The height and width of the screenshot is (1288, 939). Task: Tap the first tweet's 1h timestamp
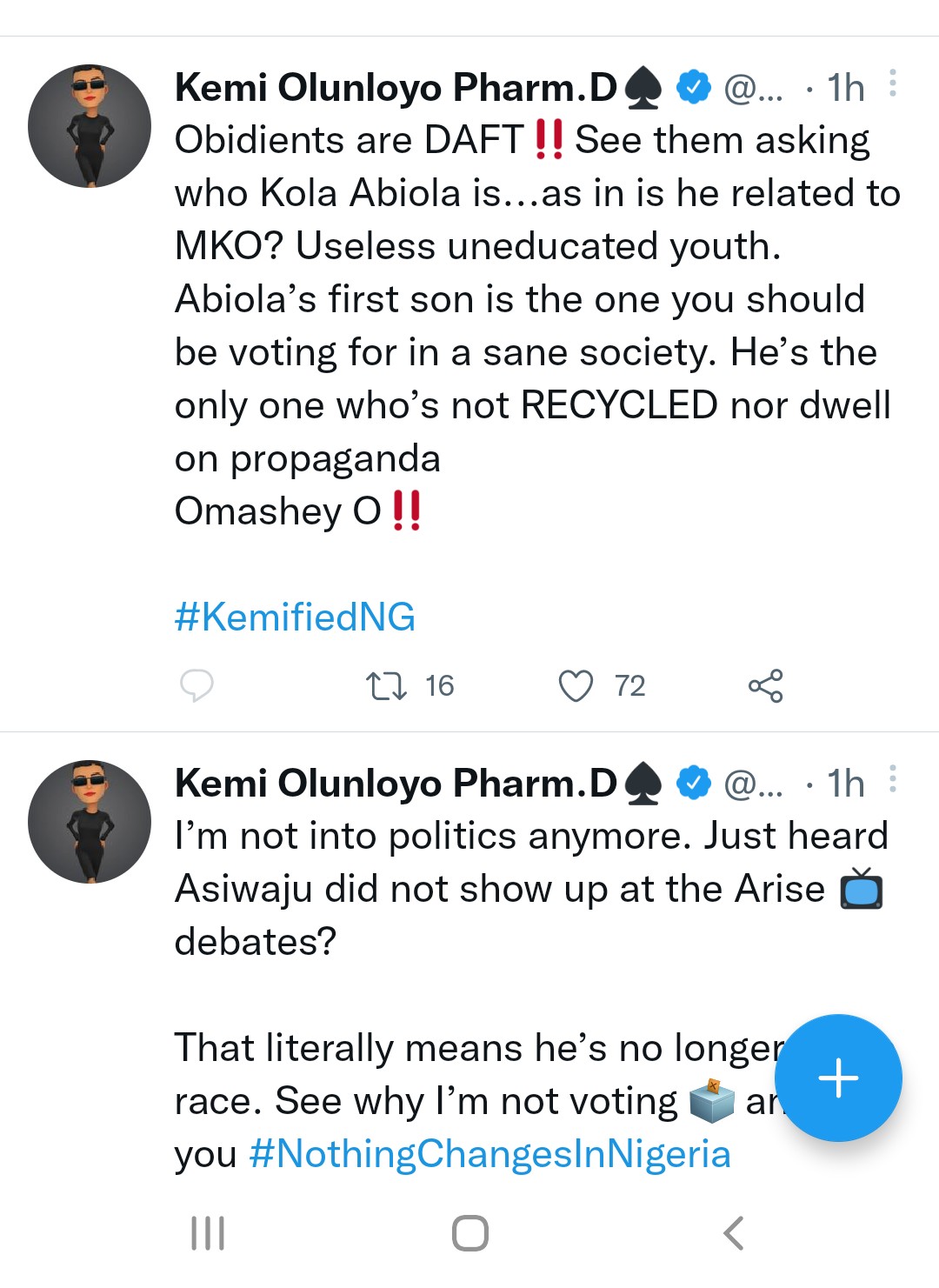845,88
